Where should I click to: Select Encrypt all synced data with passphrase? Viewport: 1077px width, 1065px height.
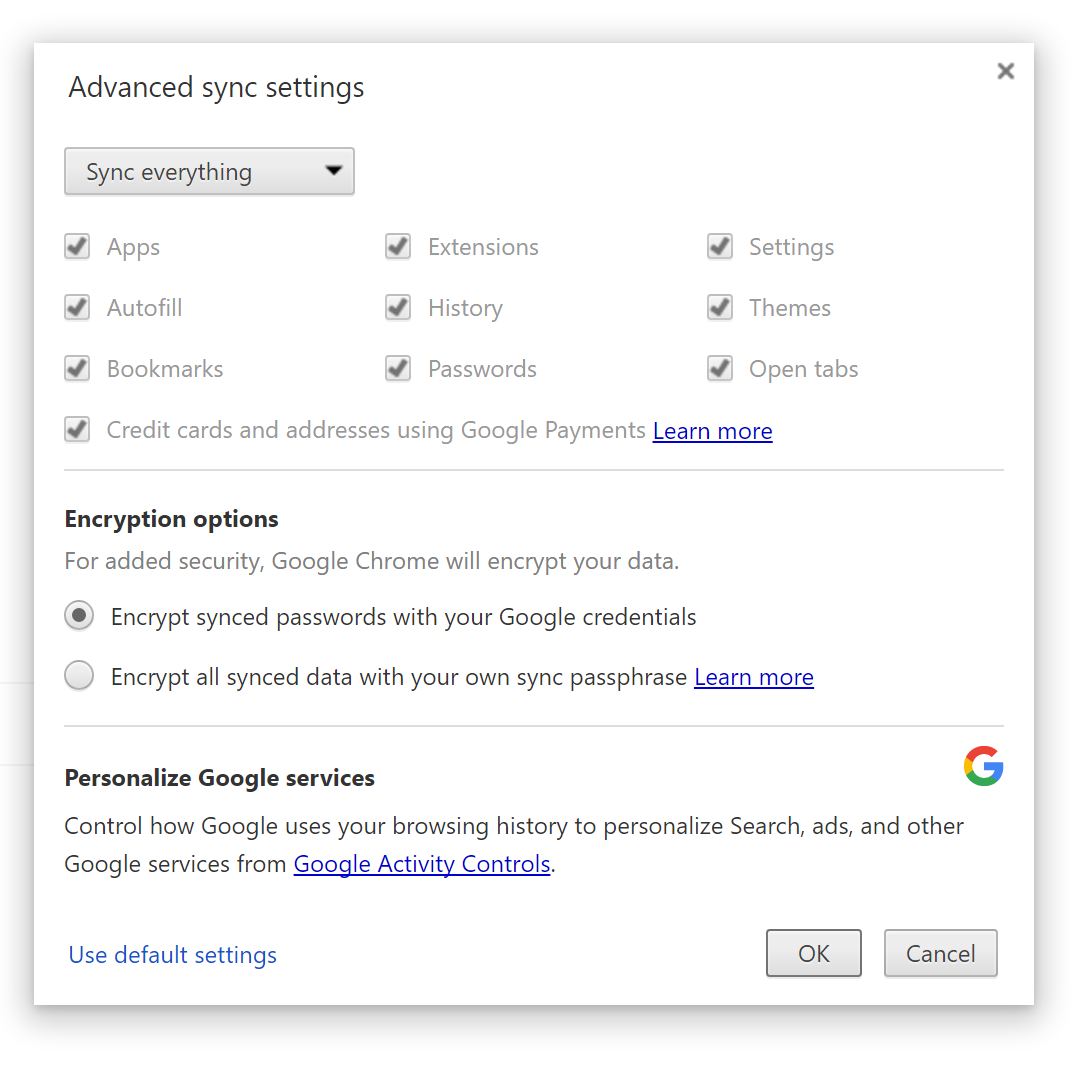point(79,677)
